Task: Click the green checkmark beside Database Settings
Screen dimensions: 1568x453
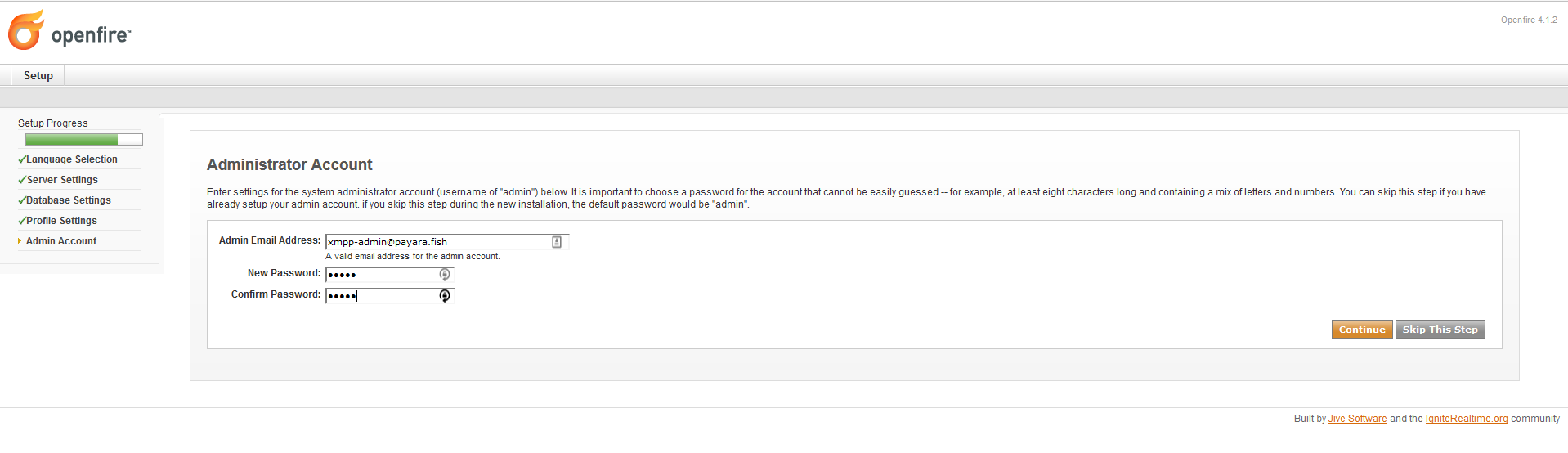Action: [x=22, y=201]
